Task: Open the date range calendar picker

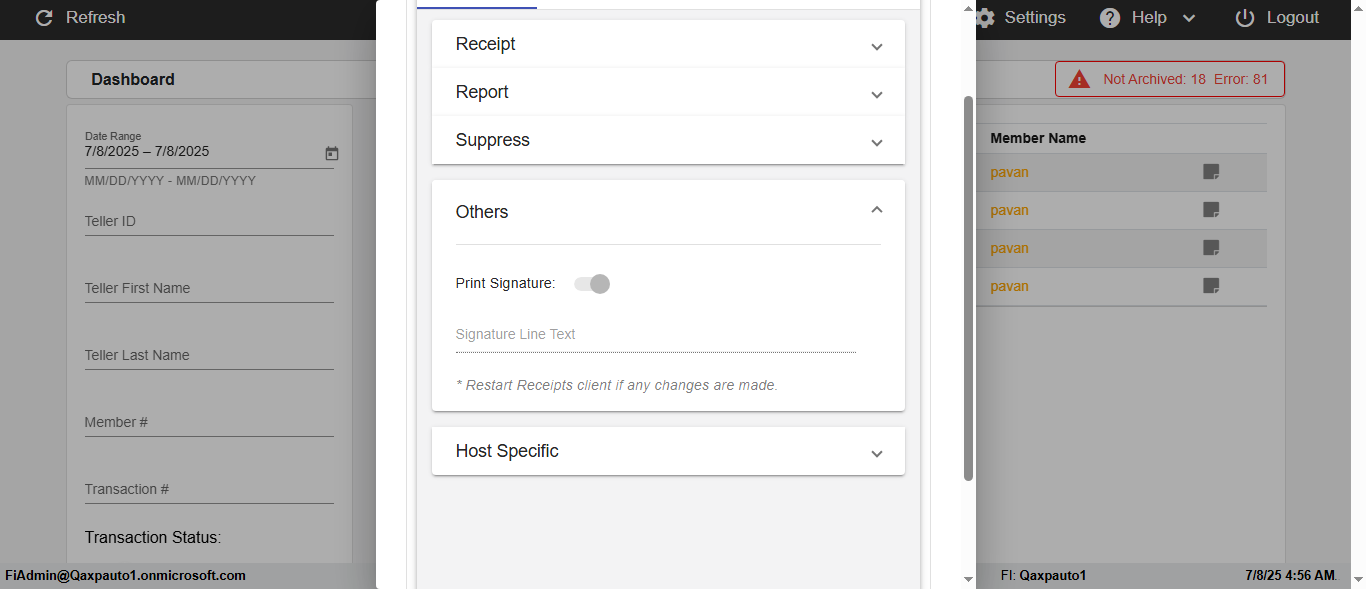Action: (x=332, y=153)
